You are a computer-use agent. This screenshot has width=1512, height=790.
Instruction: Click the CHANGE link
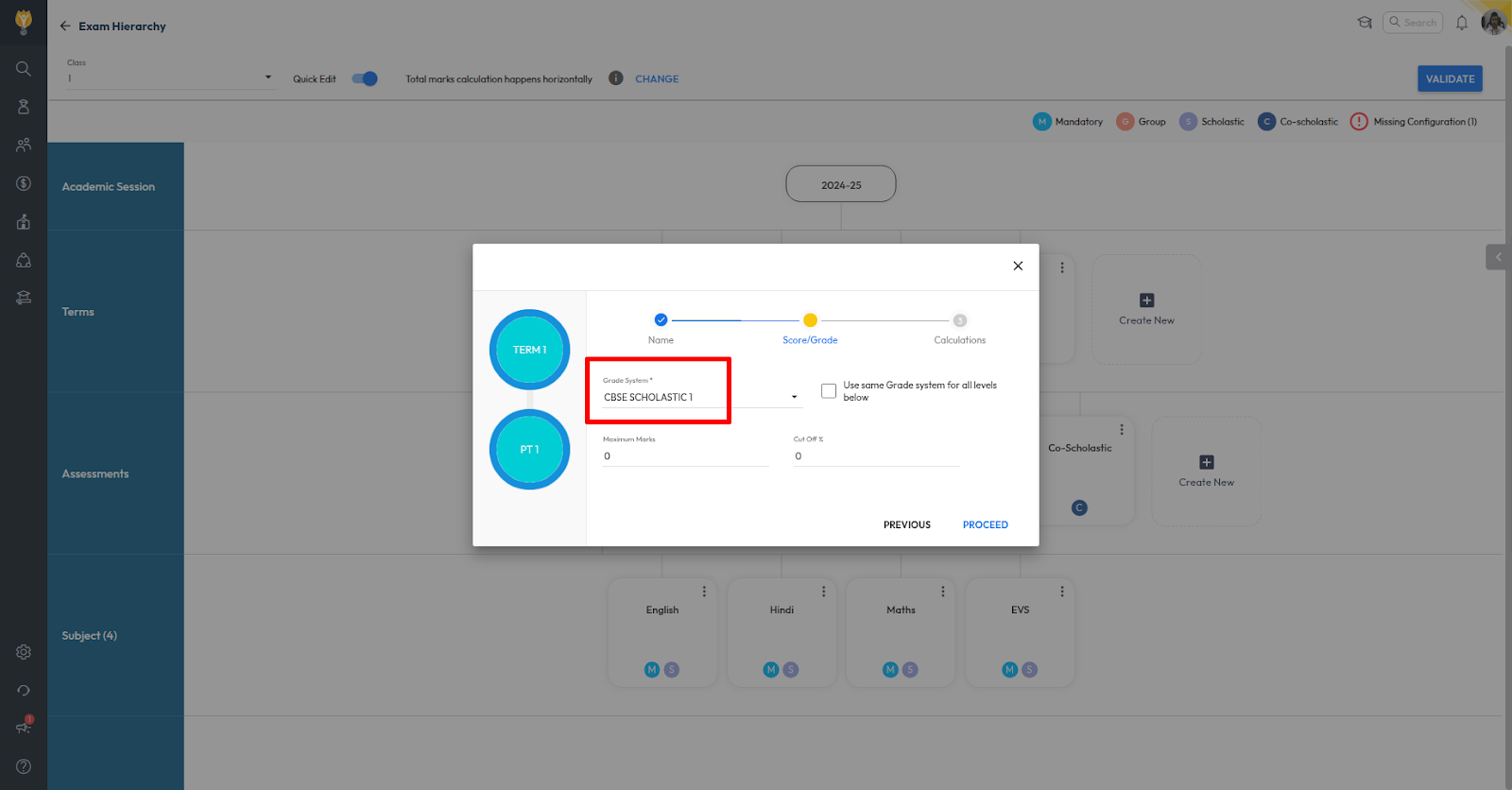(657, 79)
